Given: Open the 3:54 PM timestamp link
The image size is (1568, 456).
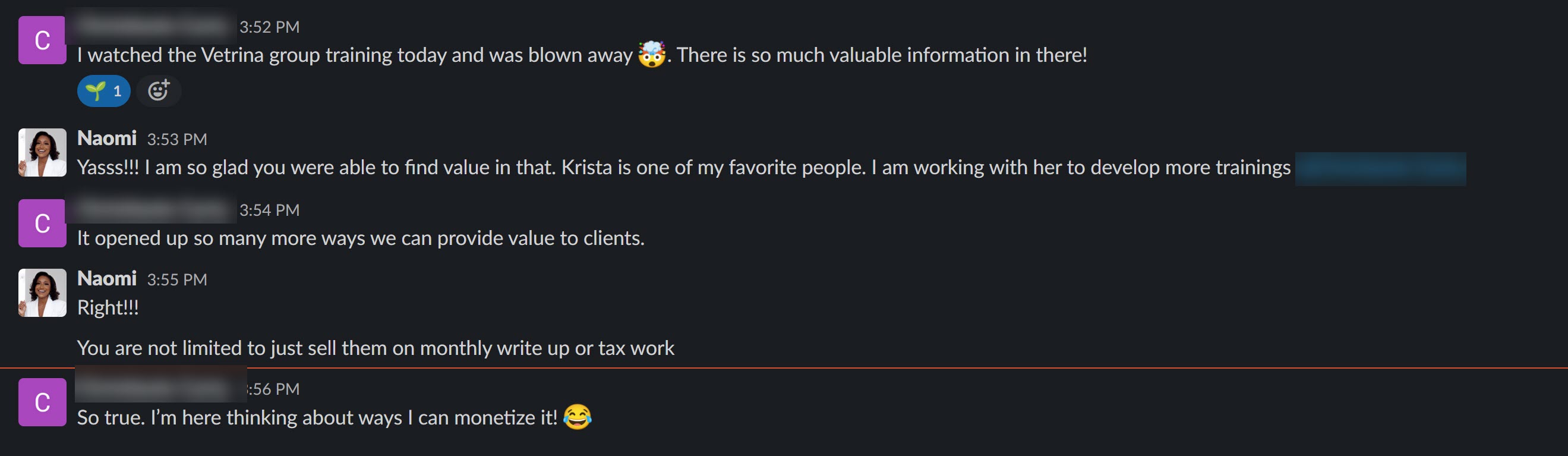Looking at the screenshot, I should (x=269, y=210).
